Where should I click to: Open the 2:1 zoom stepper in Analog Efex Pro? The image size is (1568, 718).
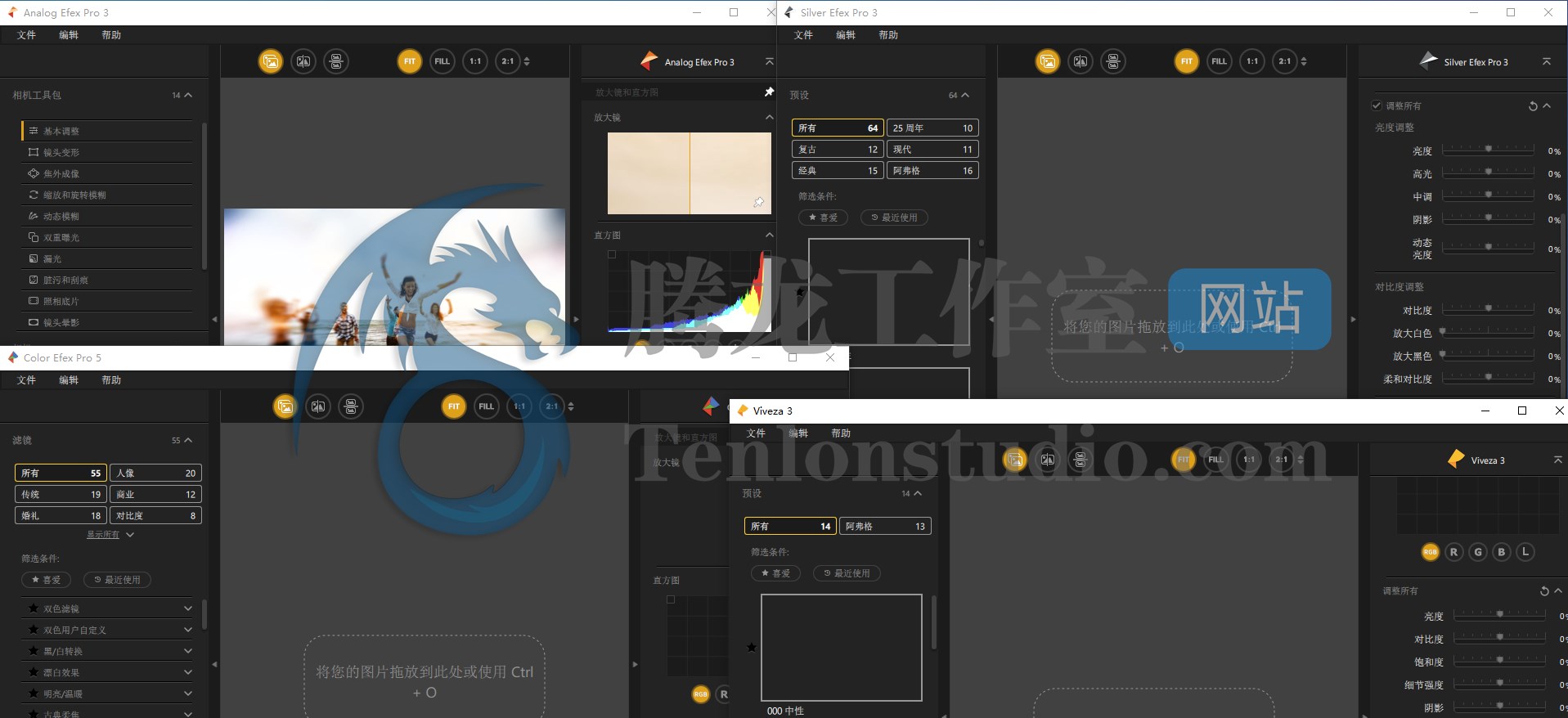tap(527, 61)
